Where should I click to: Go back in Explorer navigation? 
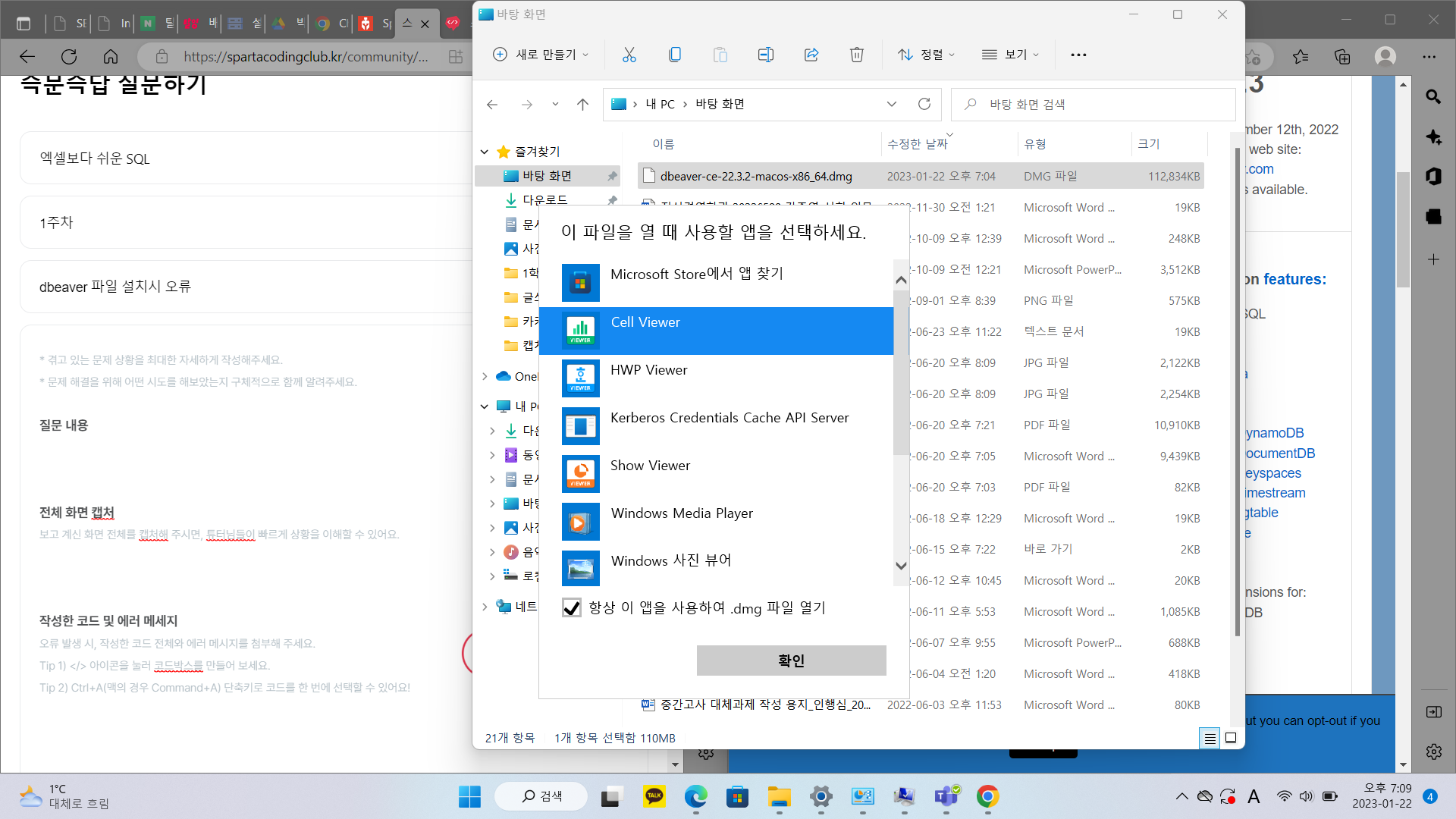click(x=492, y=105)
